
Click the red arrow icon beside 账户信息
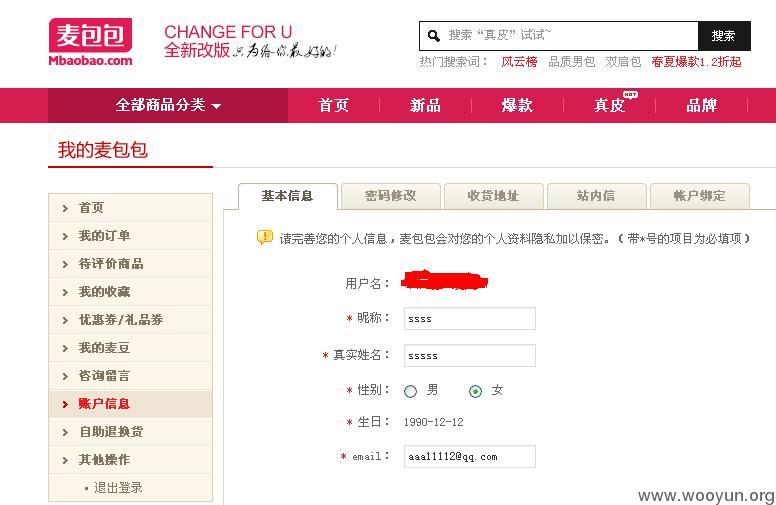pyautogui.click(x=65, y=404)
